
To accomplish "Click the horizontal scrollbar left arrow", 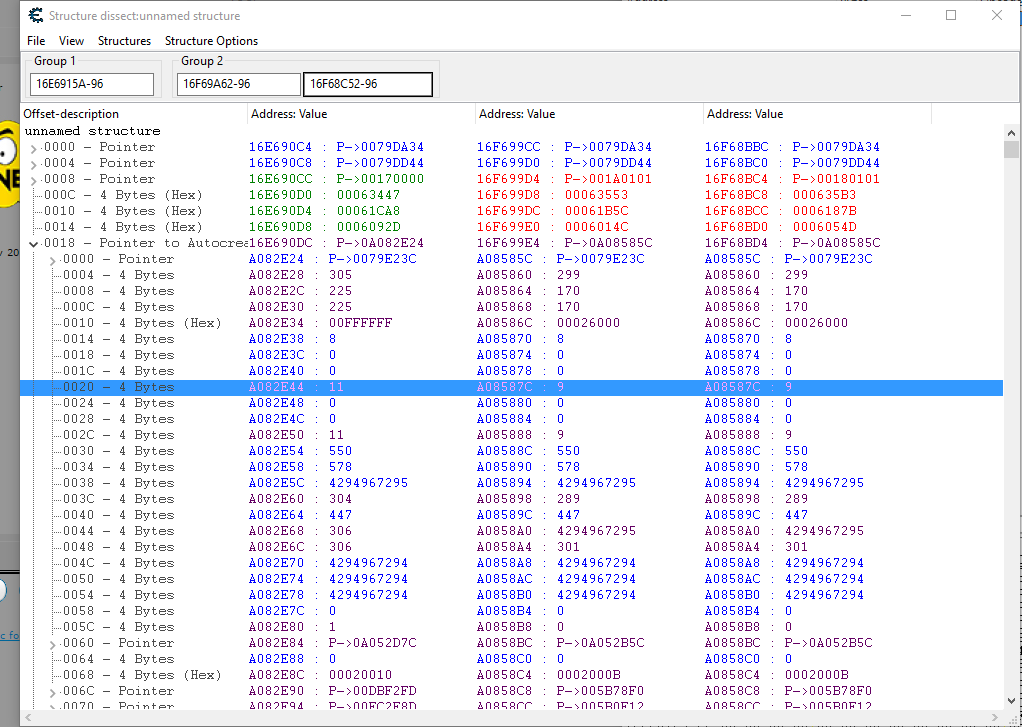I will click(x=28, y=717).
